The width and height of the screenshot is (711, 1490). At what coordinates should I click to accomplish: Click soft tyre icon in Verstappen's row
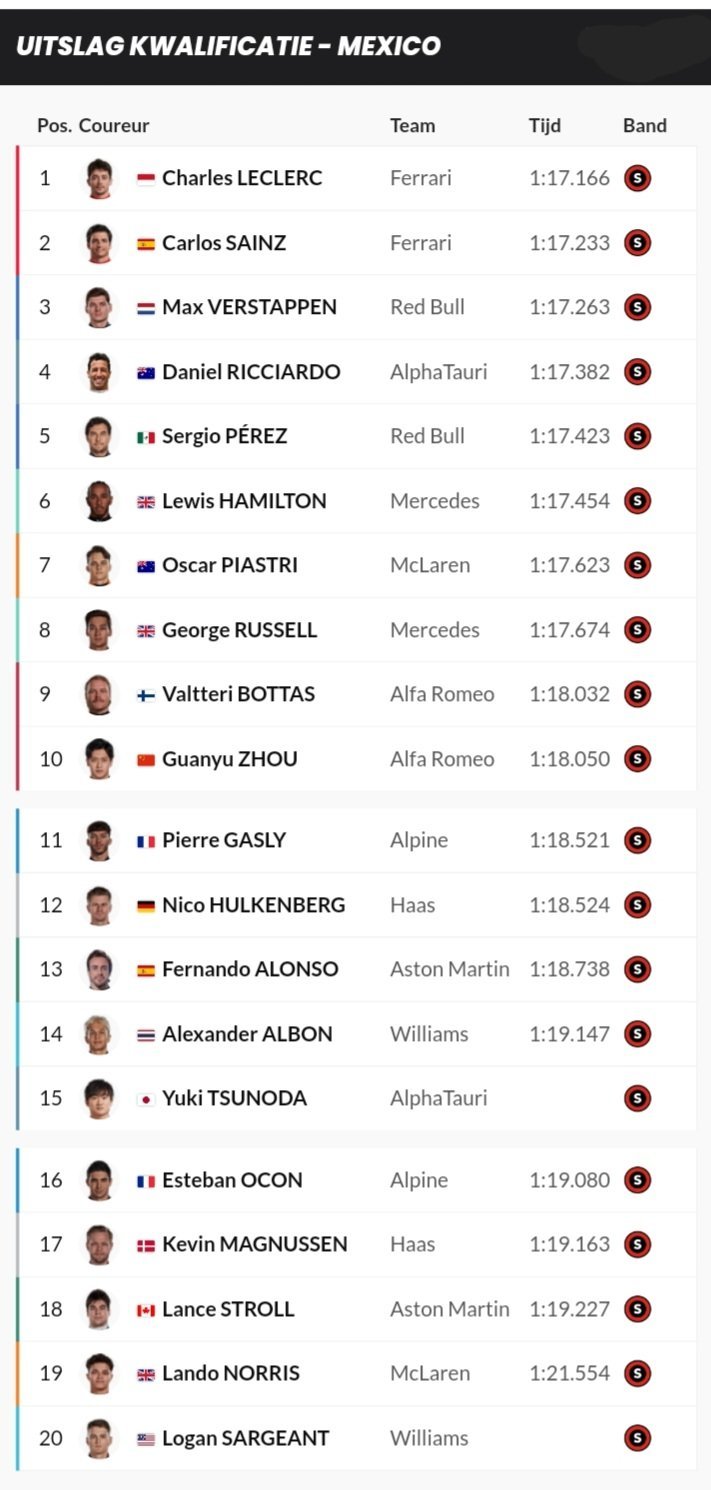point(637,307)
